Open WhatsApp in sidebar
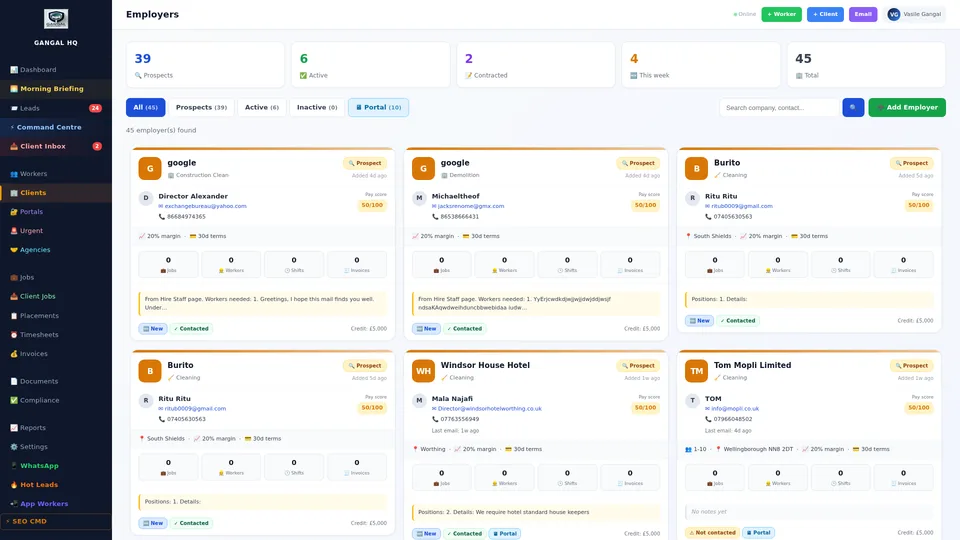Screen dimensions: 960x540 point(56,466)
